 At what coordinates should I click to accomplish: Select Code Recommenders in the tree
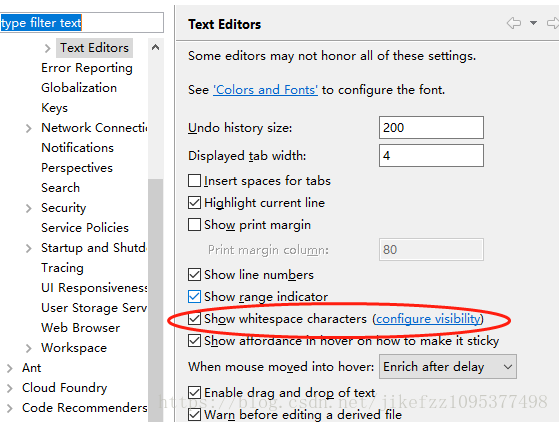(x=84, y=407)
